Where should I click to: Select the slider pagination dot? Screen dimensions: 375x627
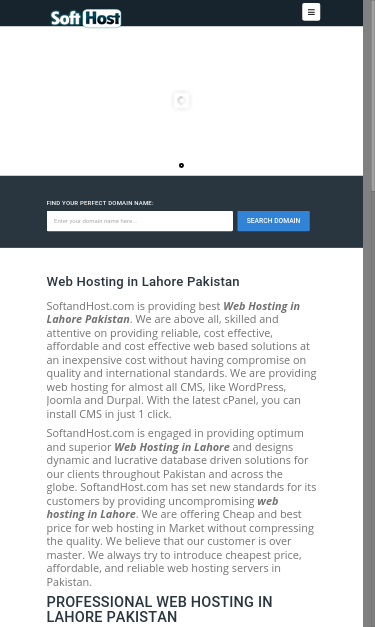point(181,165)
